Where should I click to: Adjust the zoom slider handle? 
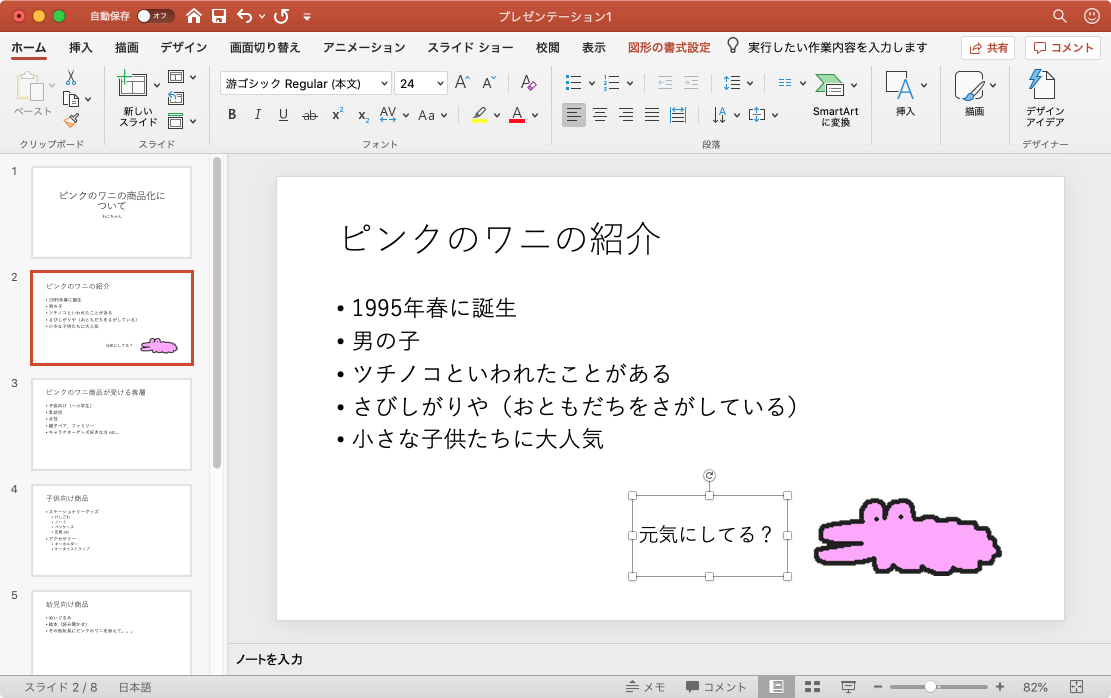point(930,687)
